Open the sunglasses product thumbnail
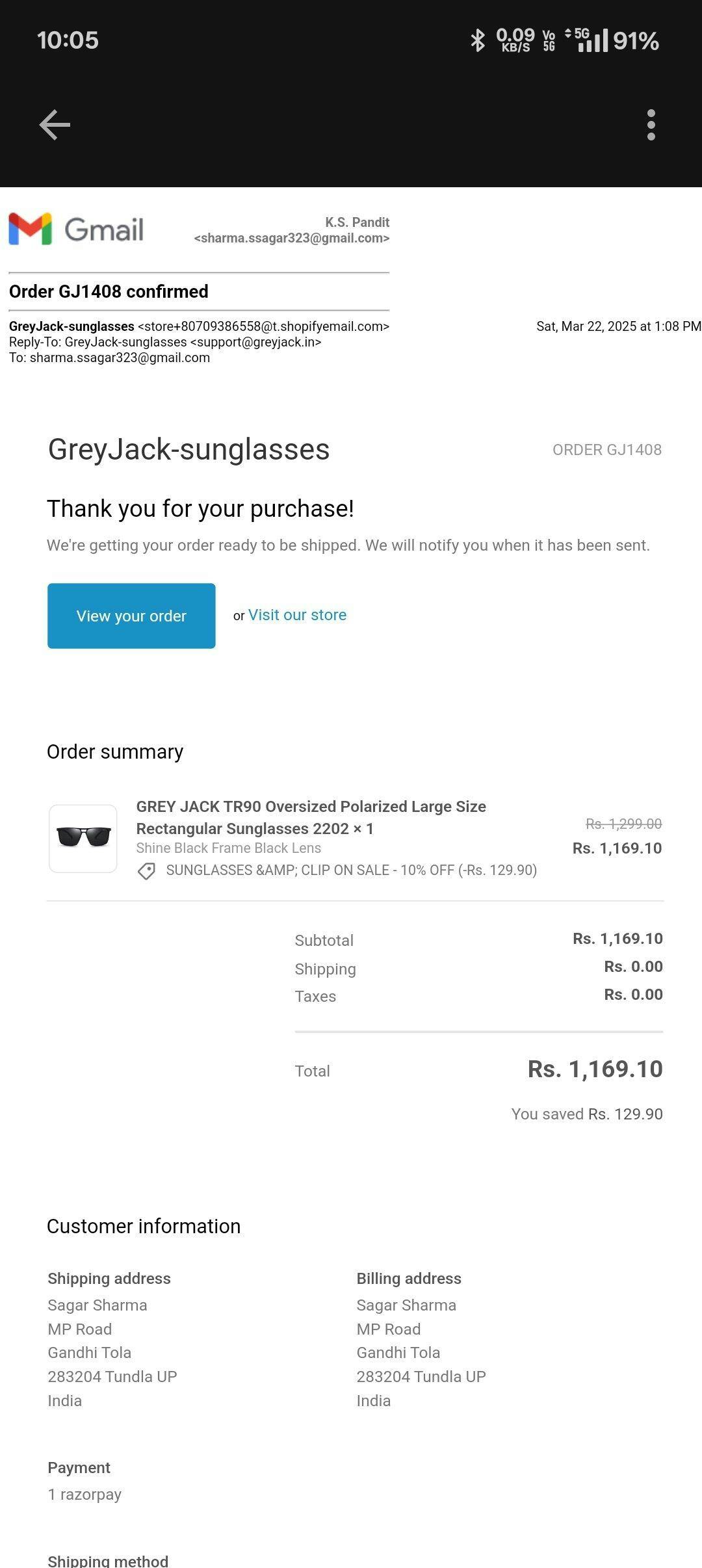702x1568 pixels. coord(83,838)
